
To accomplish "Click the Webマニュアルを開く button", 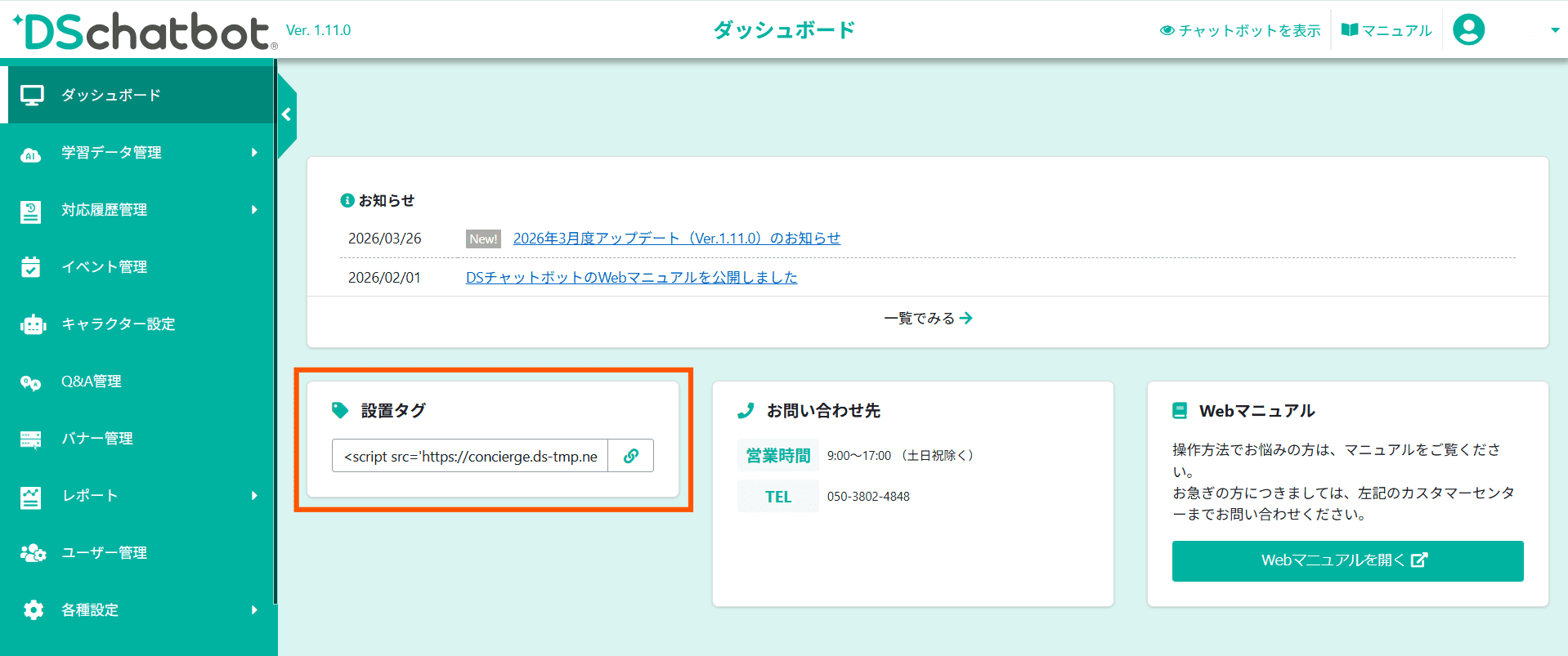I will [1348, 561].
